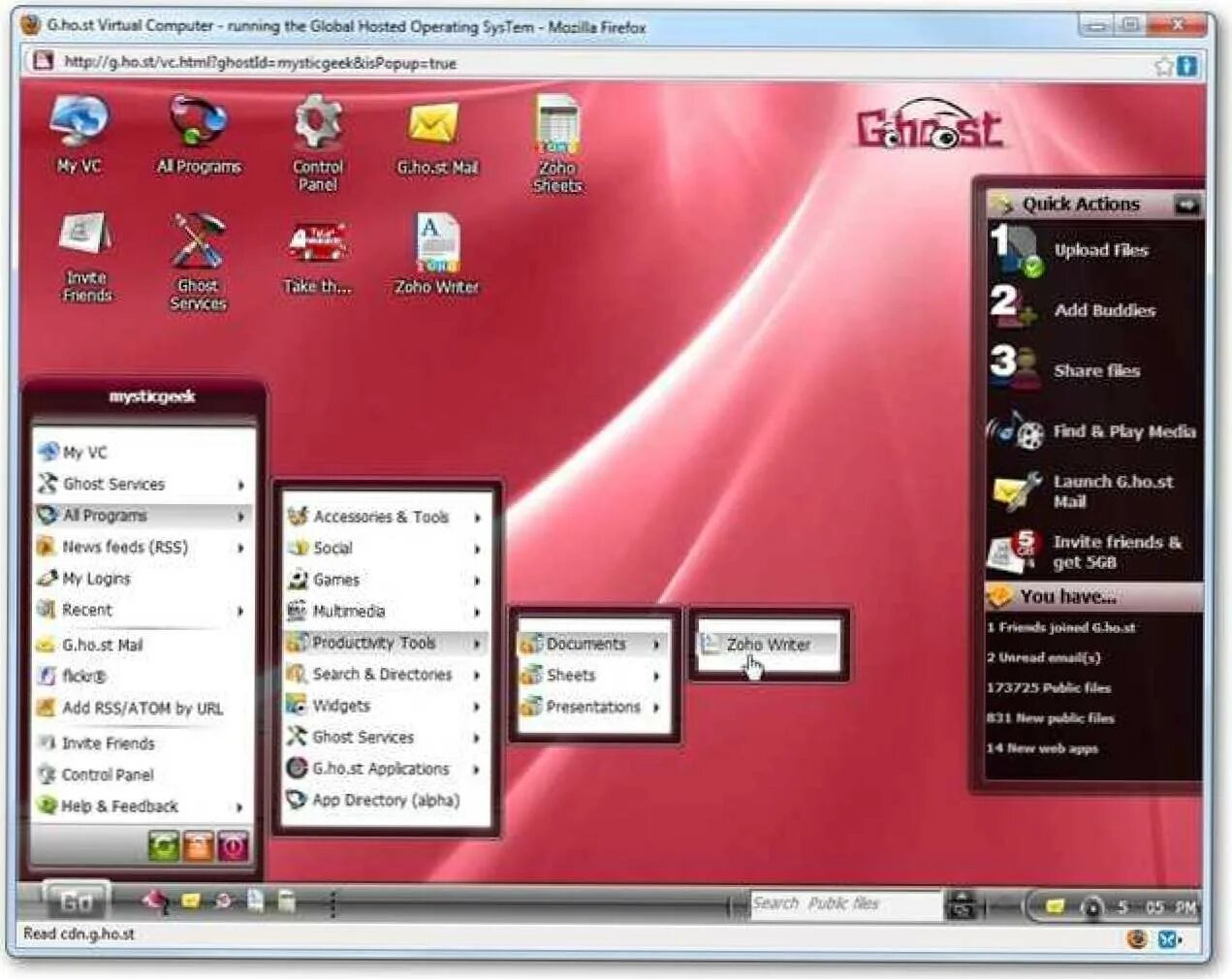This screenshot has height=979, width=1232.
Task: Expand the Recent submenu
Action: (143, 610)
